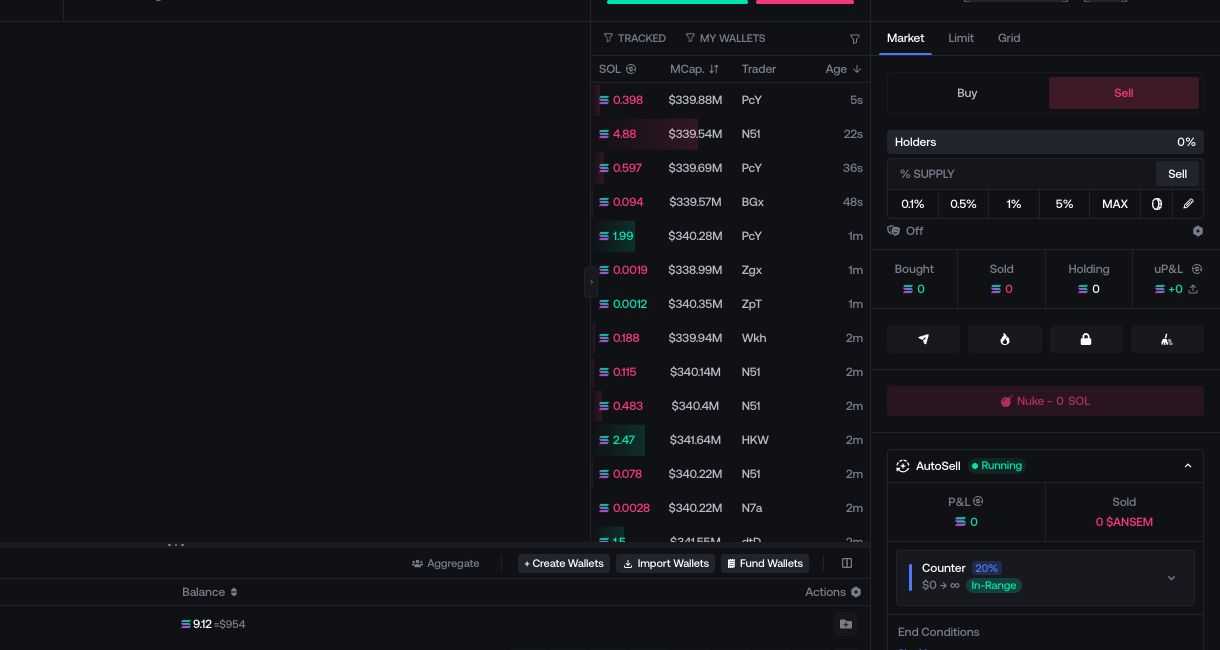
Task: Click the small Sell button beside % SUPPLY
Action: coord(1177,174)
